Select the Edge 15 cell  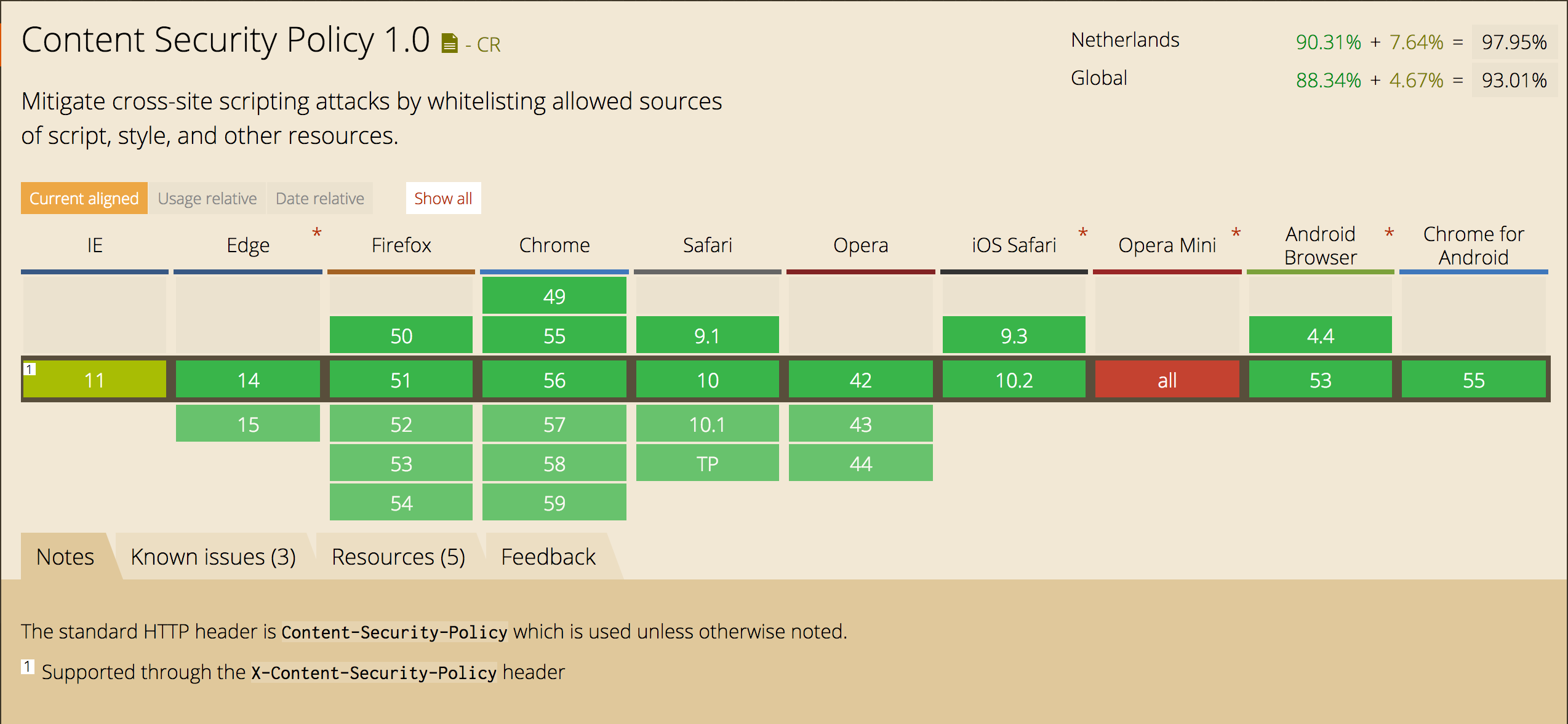pos(248,423)
